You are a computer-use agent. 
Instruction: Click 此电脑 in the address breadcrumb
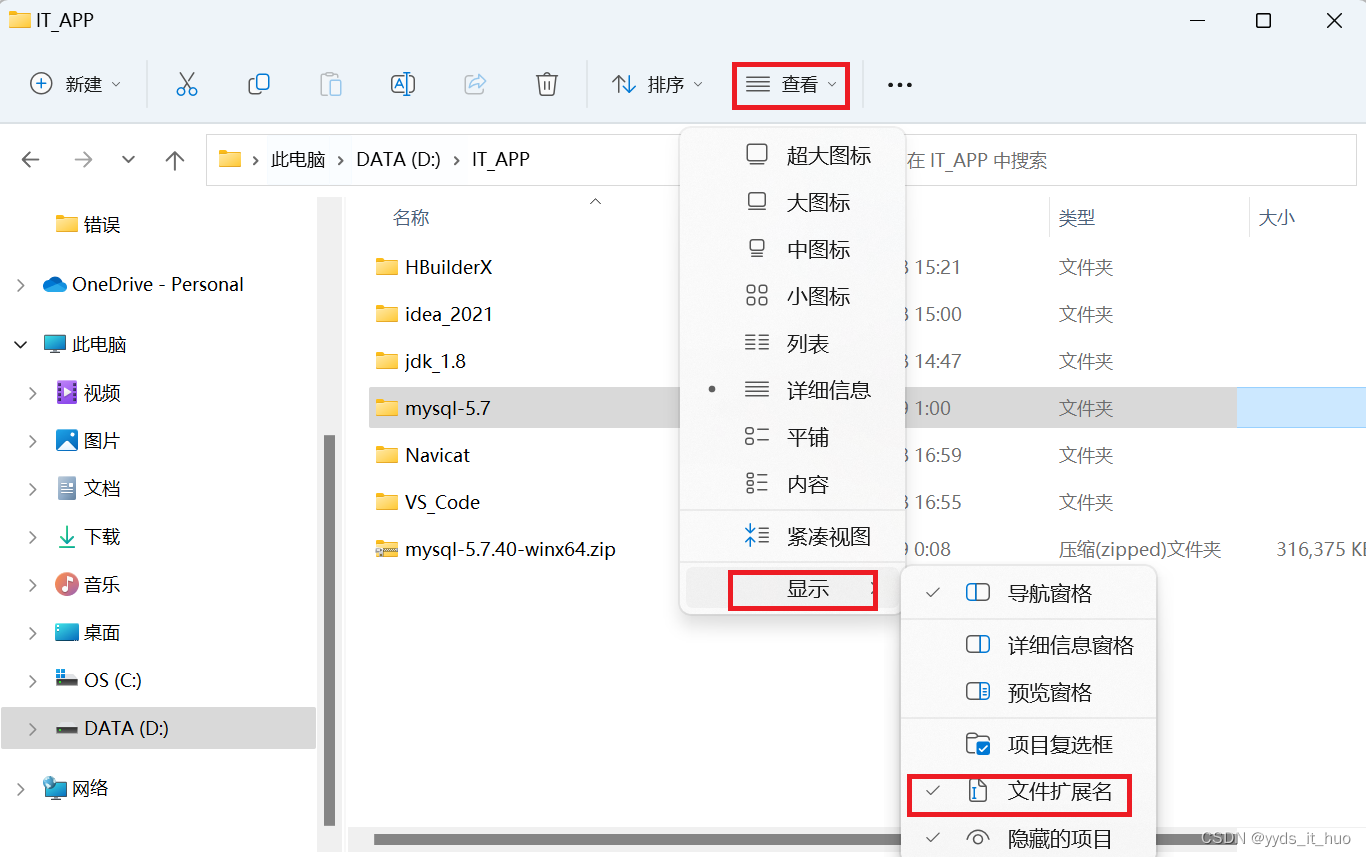point(298,159)
